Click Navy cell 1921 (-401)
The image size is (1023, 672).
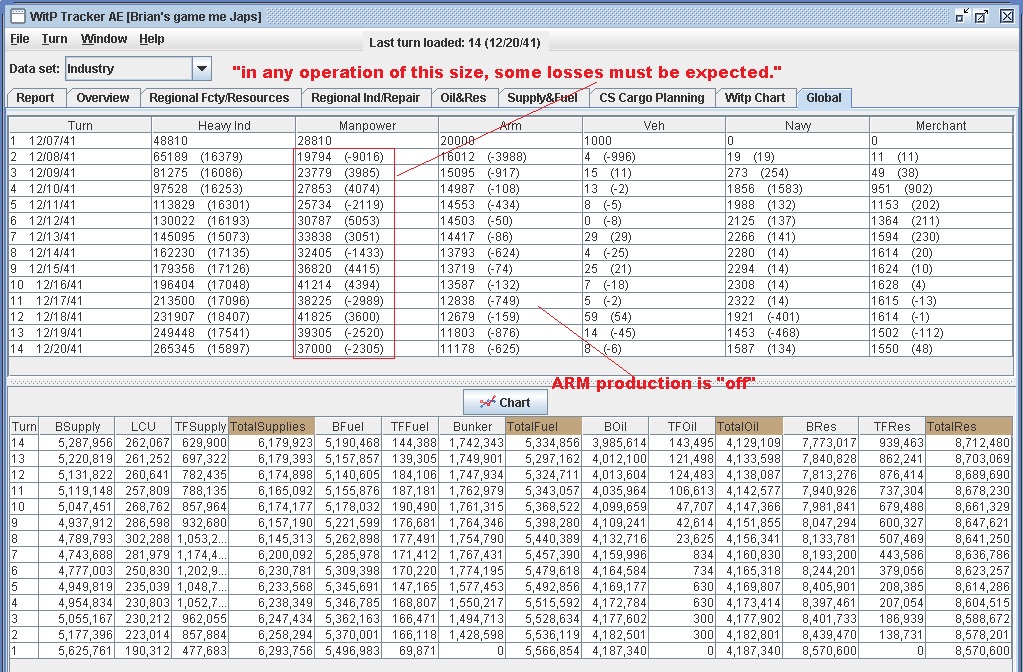pyautogui.click(x=797, y=316)
